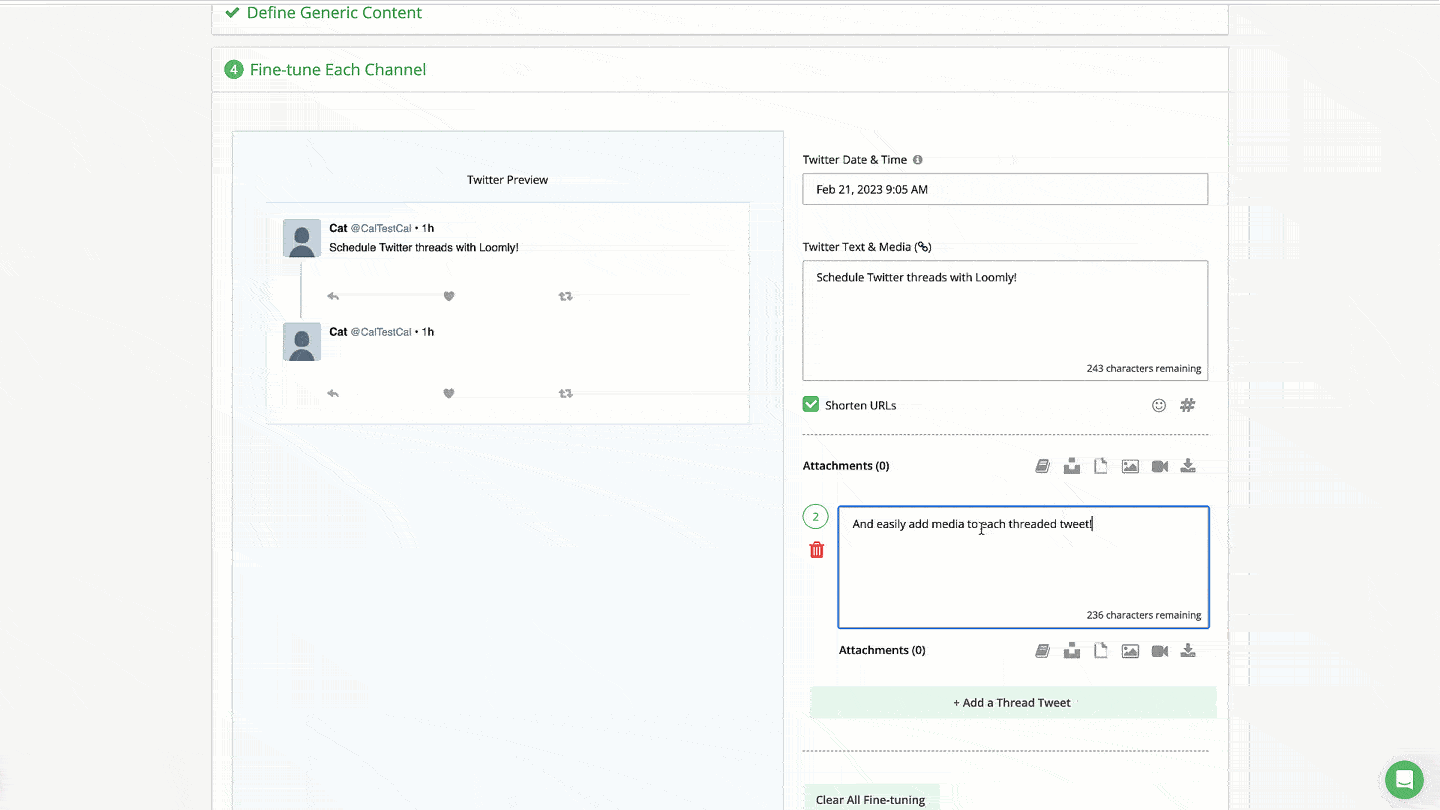Click into the first Twitter Text & Media box
The width and height of the screenshot is (1440, 810).
(1004, 320)
